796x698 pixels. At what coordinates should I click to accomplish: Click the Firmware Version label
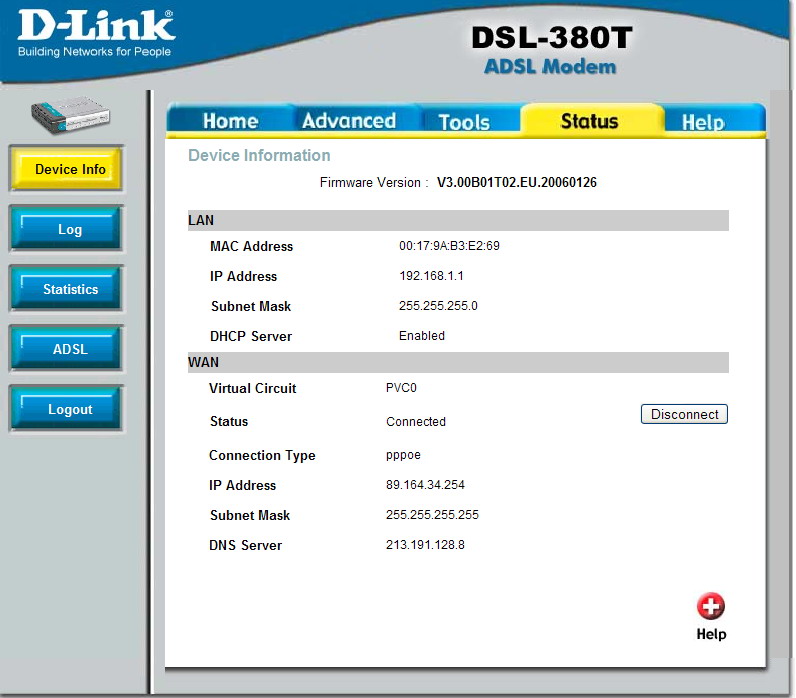tap(374, 182)
